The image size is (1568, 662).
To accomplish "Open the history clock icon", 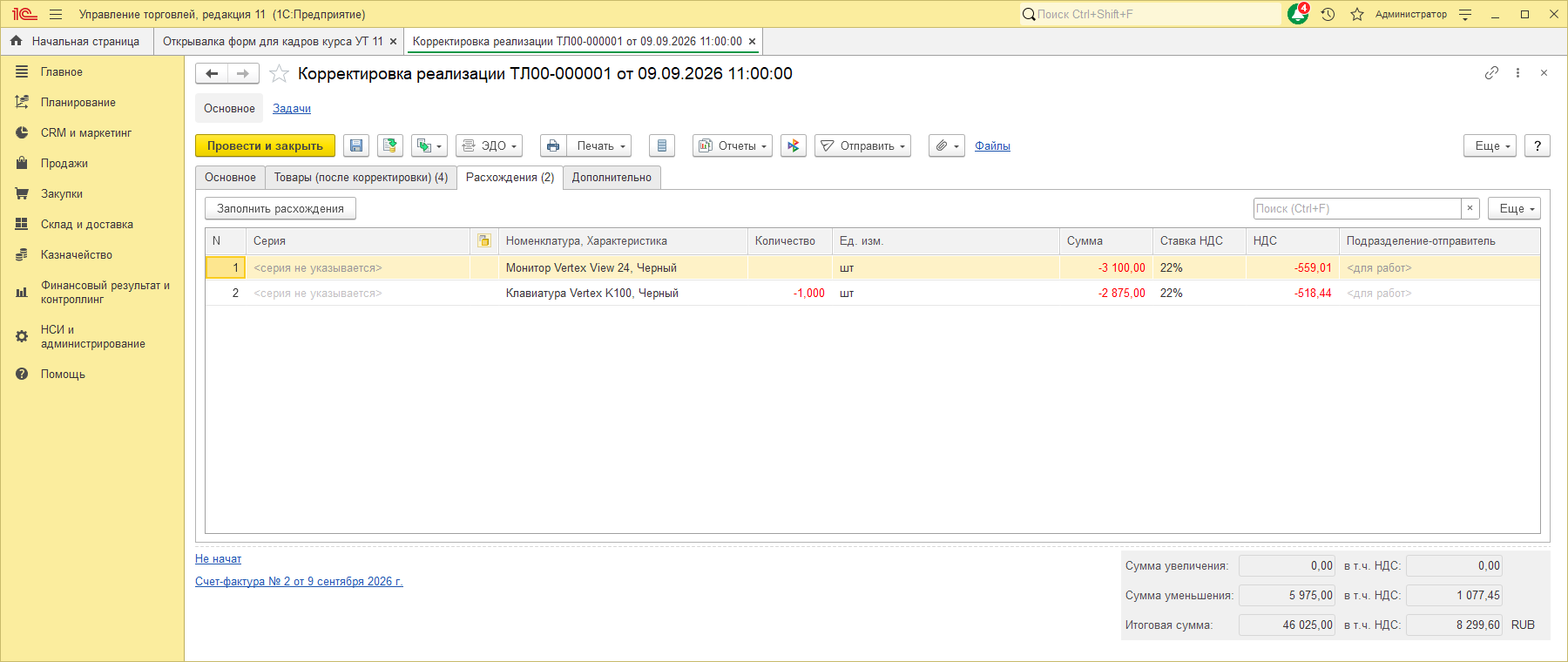I will click(1328, 14).
